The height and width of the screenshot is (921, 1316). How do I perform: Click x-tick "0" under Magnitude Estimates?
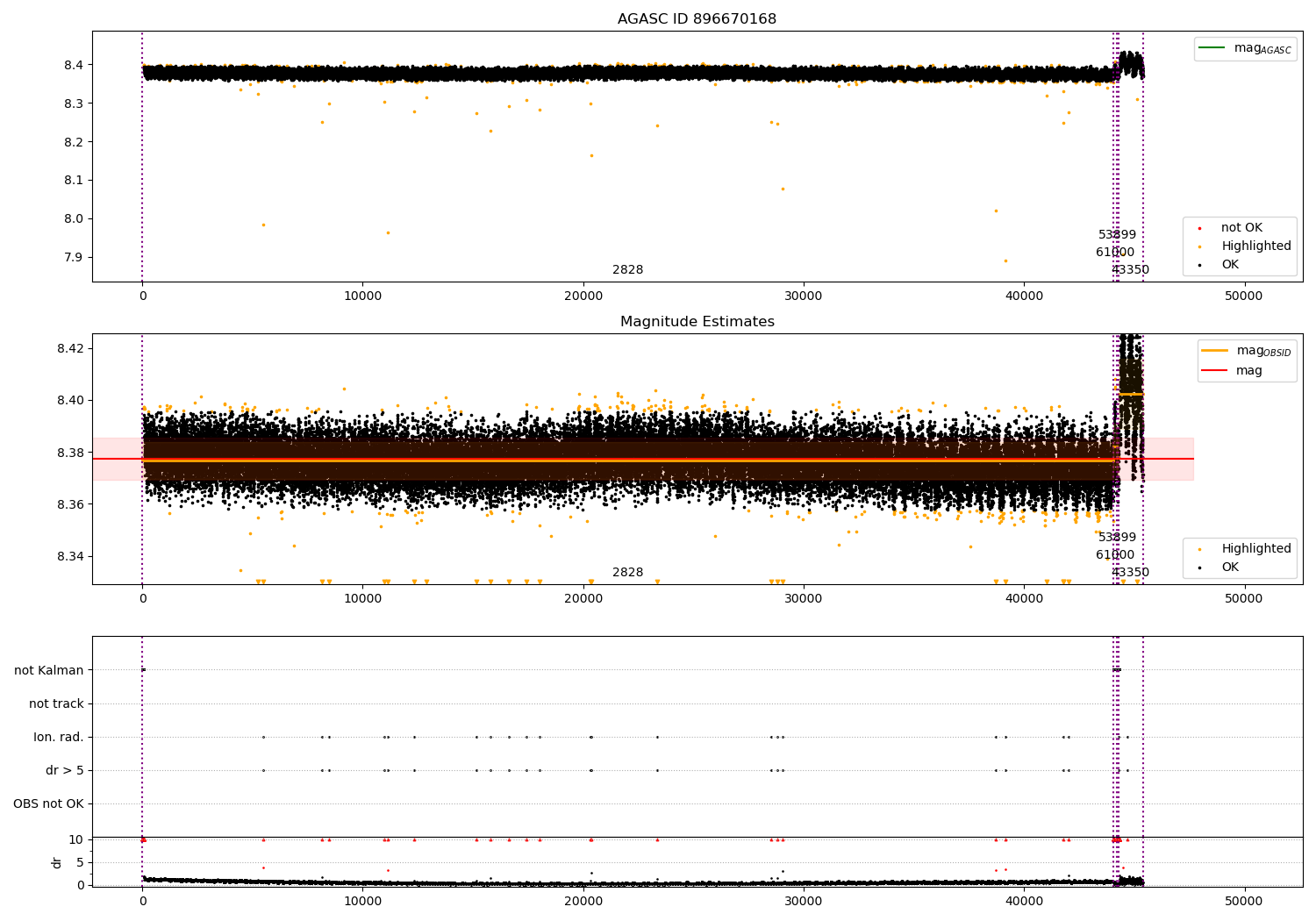(142, 599)
